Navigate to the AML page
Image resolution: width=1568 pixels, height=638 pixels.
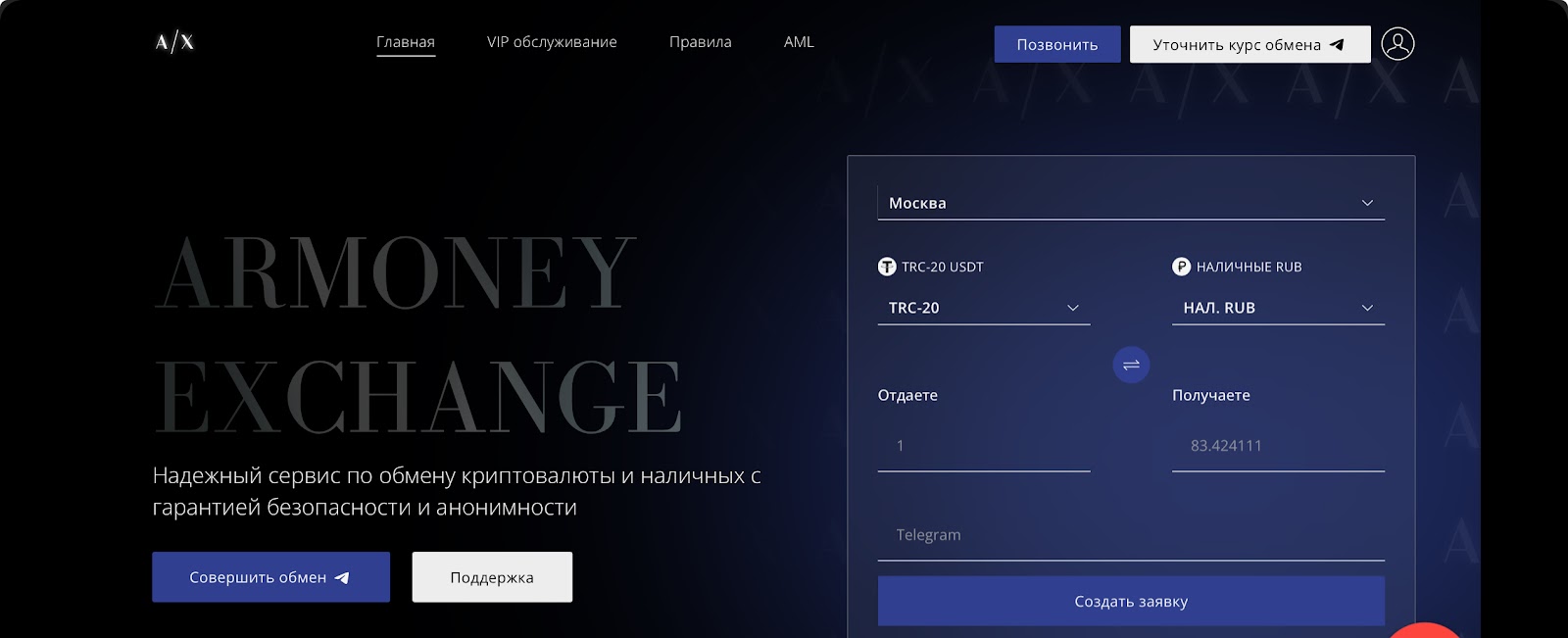[x=799, y=42]
